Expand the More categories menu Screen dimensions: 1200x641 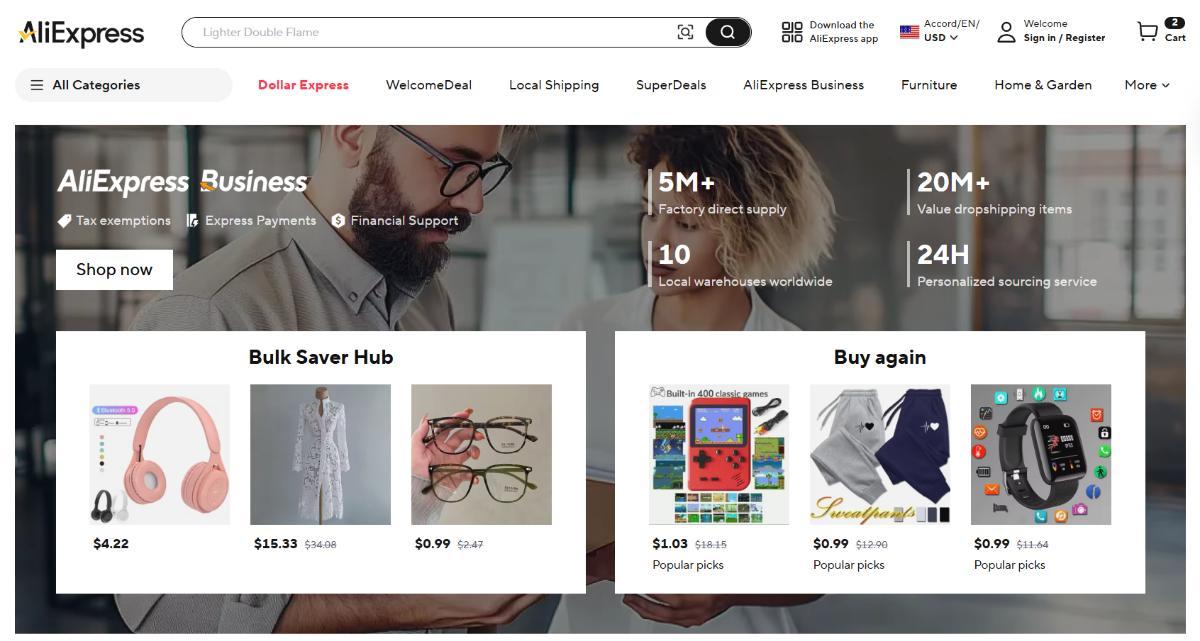click(x=1147, y=85)
